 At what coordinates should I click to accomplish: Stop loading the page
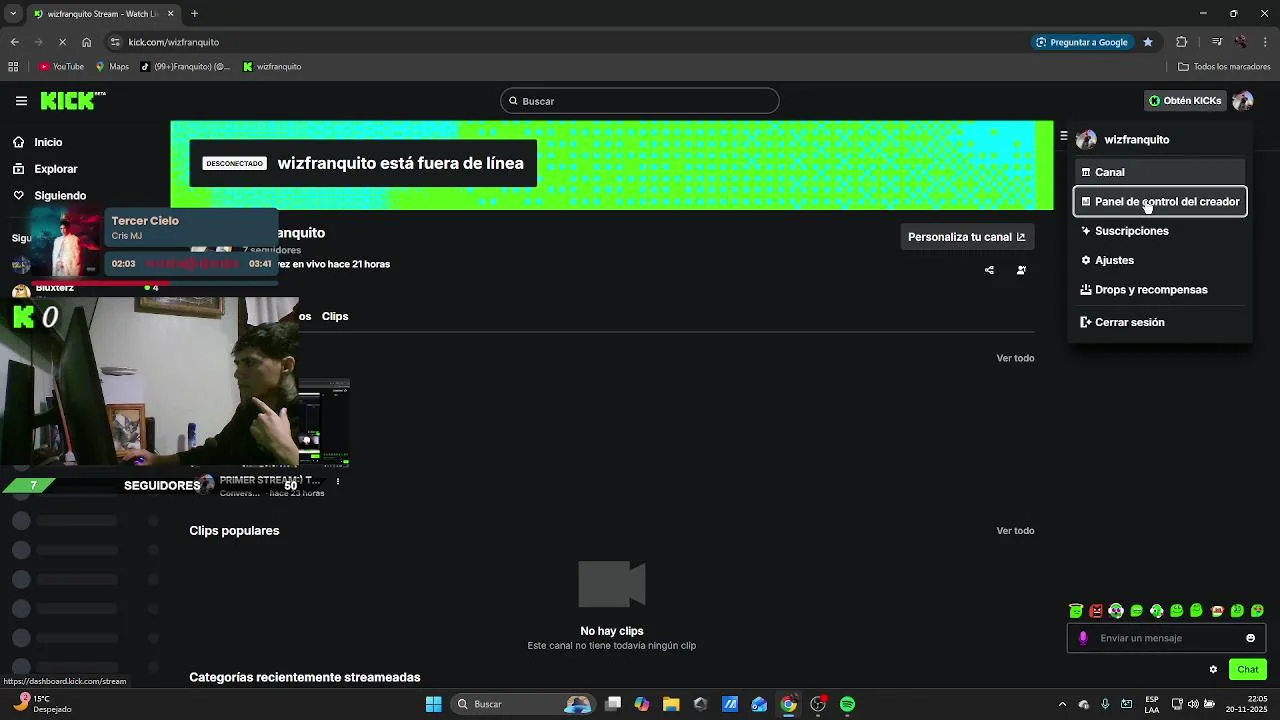click(62, 42)
